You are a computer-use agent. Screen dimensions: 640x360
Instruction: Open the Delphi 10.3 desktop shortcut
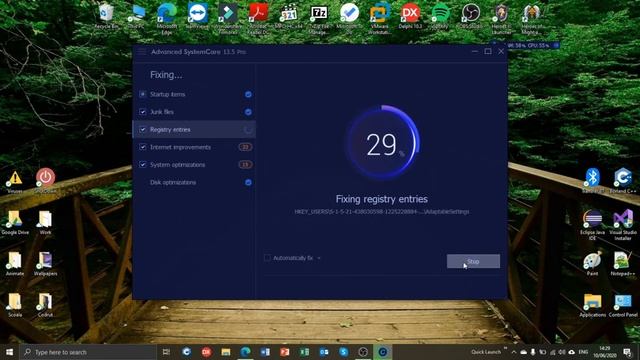pos(410,17)
